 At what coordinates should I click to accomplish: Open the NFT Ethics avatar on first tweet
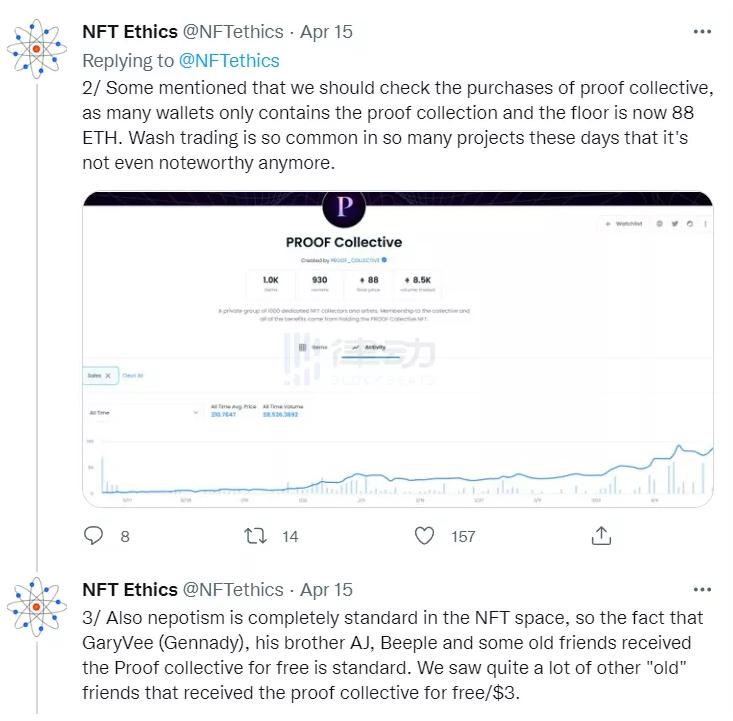point(37,49)
